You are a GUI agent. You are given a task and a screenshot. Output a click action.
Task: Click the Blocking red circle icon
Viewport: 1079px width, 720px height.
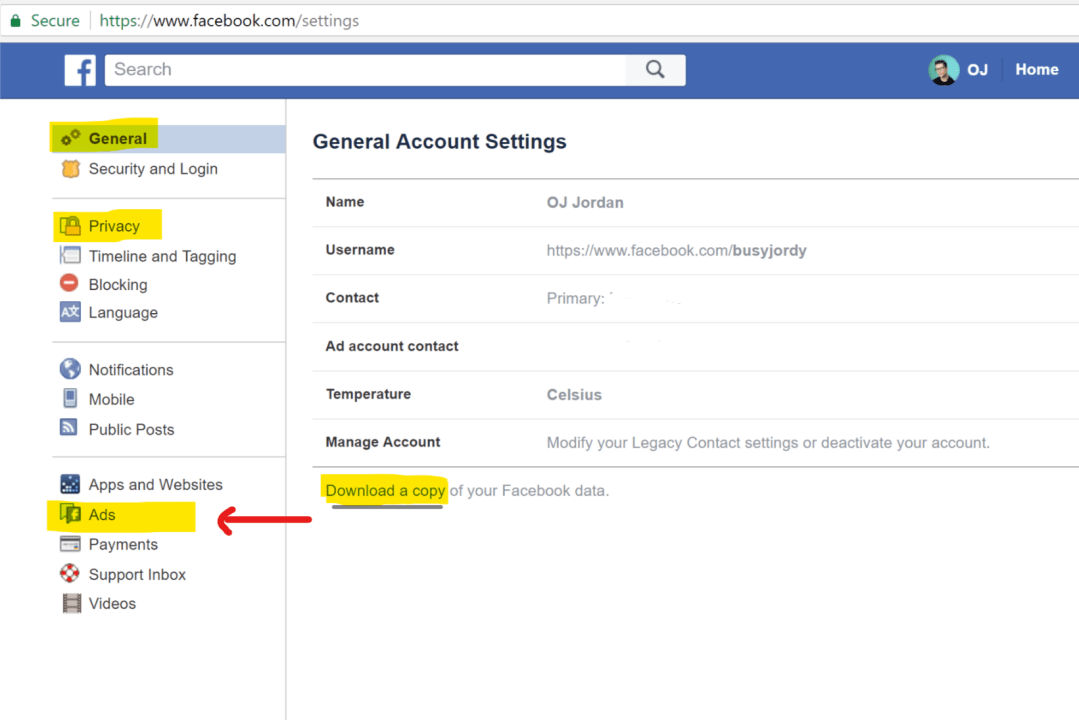coord(70,284)
